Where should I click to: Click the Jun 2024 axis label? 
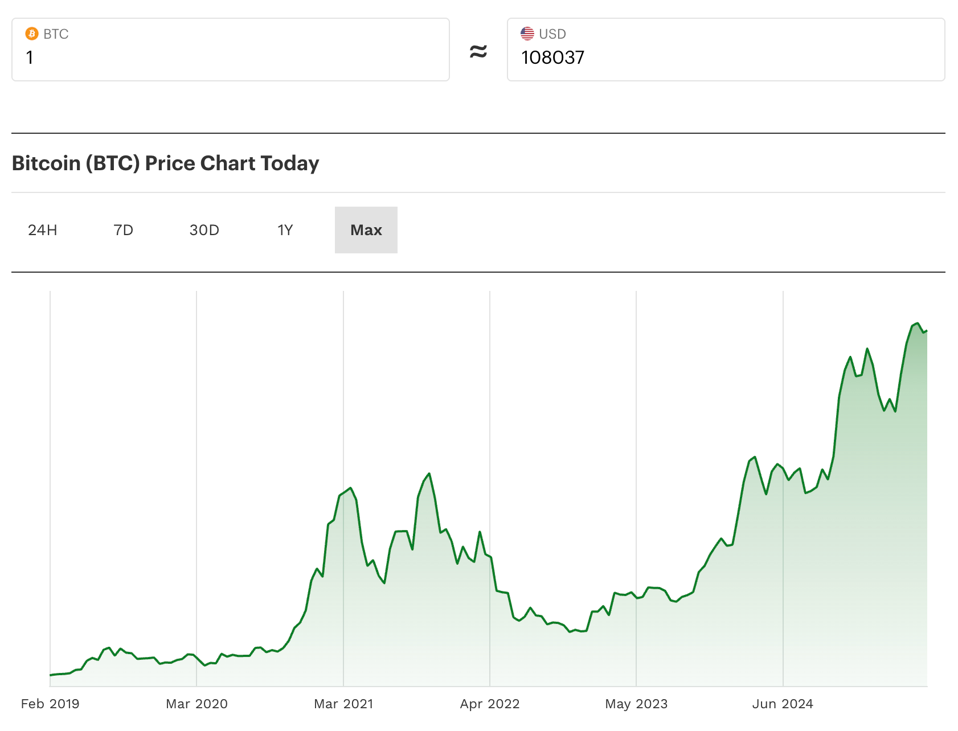[x=783, y=704]
